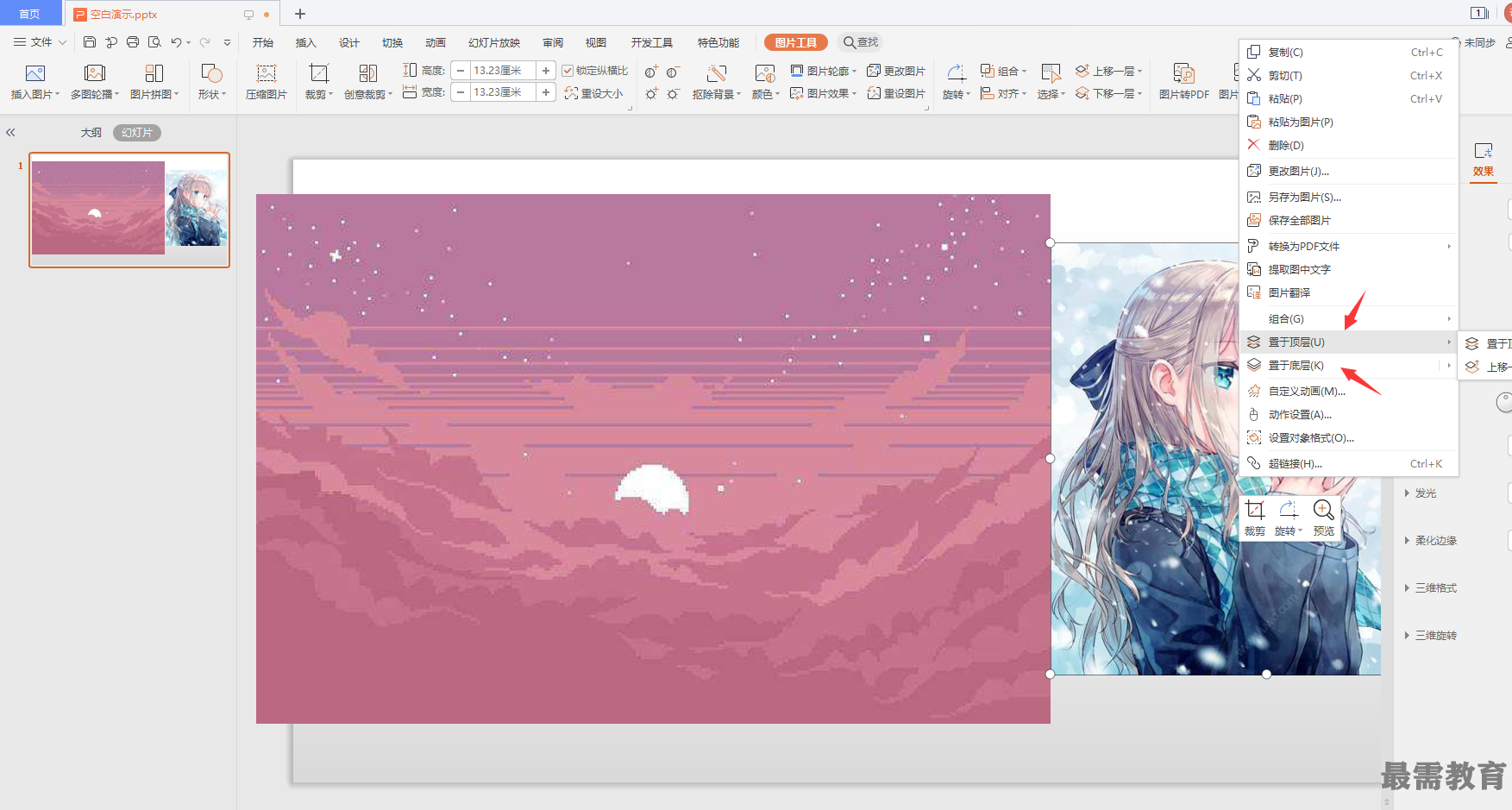
Task: Click the floating Crop (裁剪) icon
Action: pyautogui.click(x=1255, y=509)
